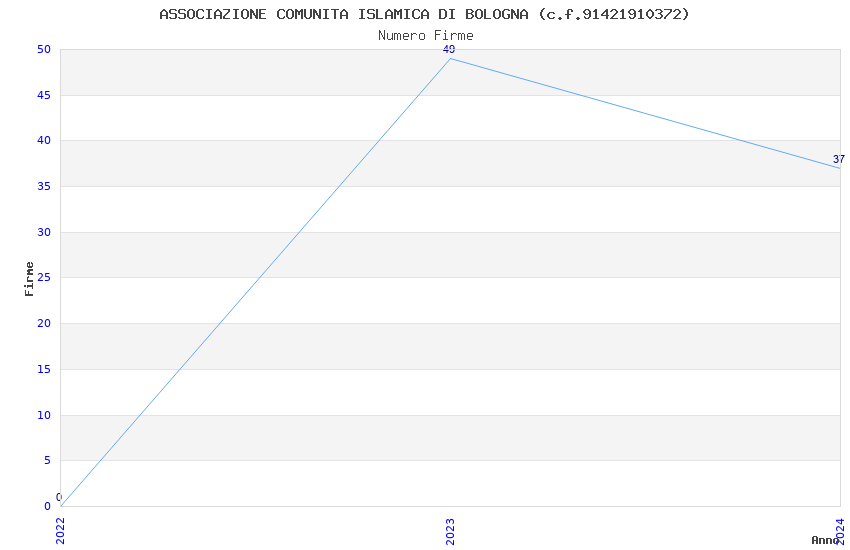Click the y-axis label 5
Image resolution: width=850 pixels, height=550 pixels.
(x=48, y=460)
